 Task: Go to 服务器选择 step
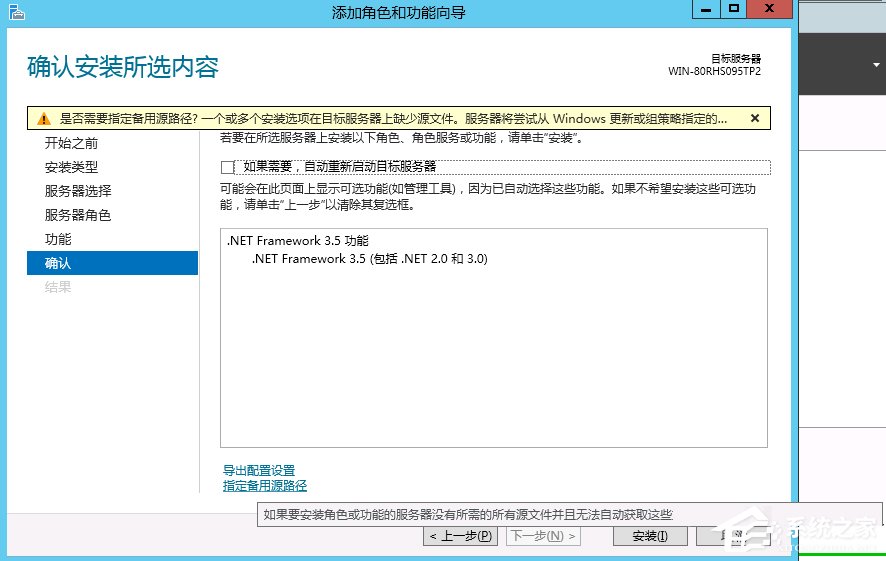[x=78, y=191]
